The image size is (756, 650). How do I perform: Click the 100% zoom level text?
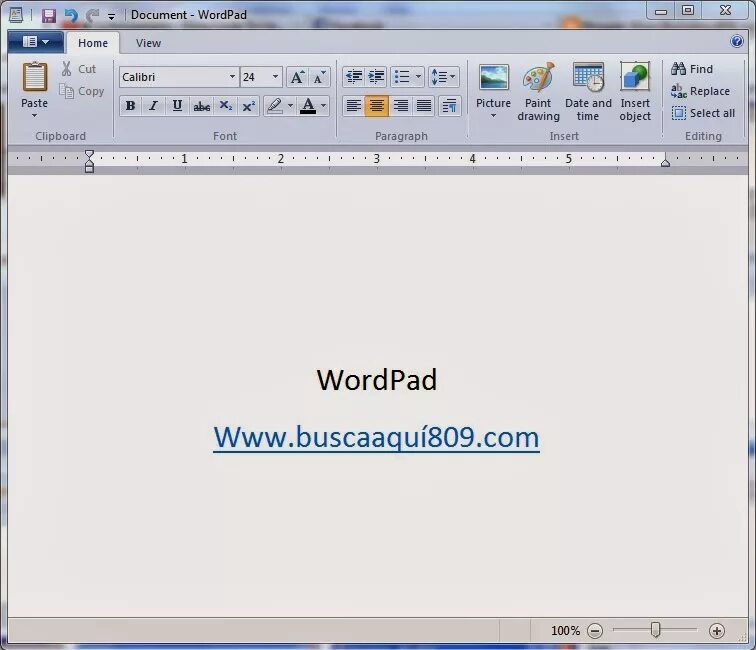(x=565, y=631)
